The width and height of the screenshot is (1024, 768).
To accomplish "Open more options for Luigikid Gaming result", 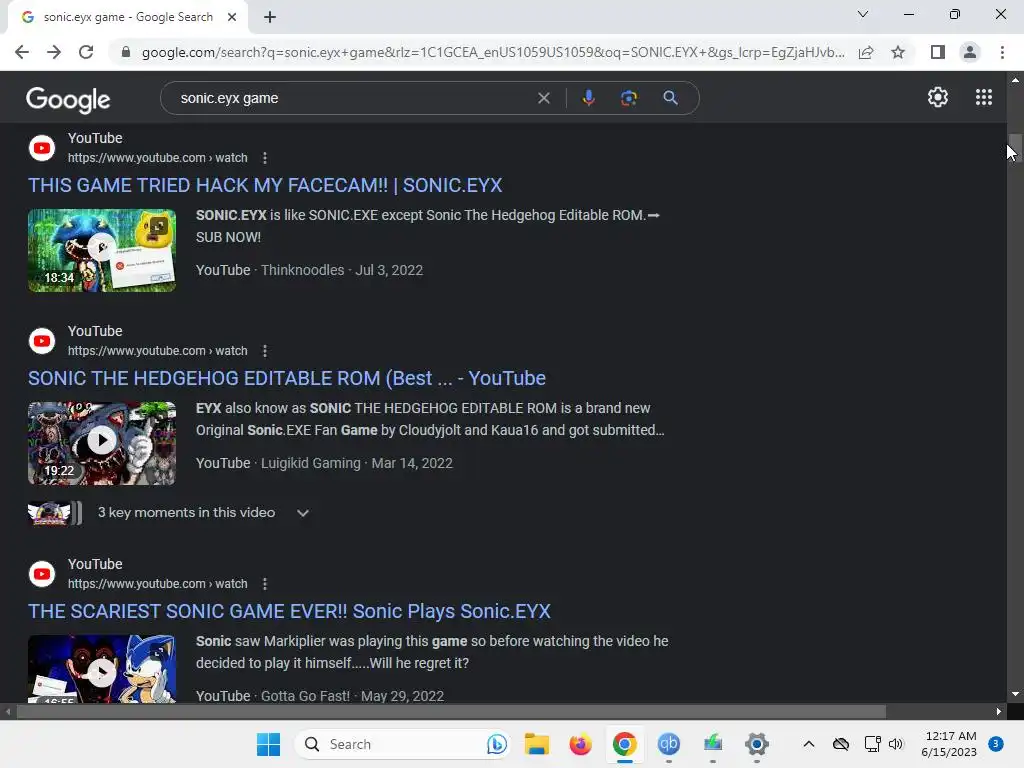I will pos(264,351).
